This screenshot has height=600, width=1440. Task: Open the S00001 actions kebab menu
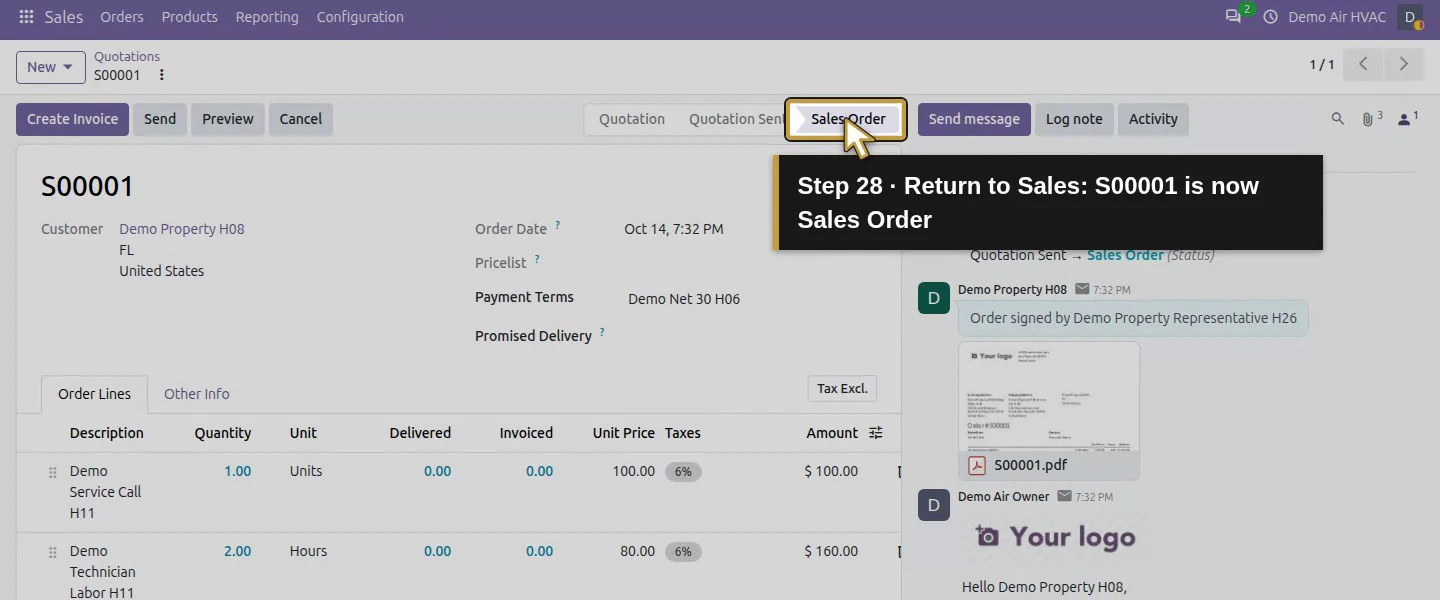pyautogui.click(x=162, y=75)
